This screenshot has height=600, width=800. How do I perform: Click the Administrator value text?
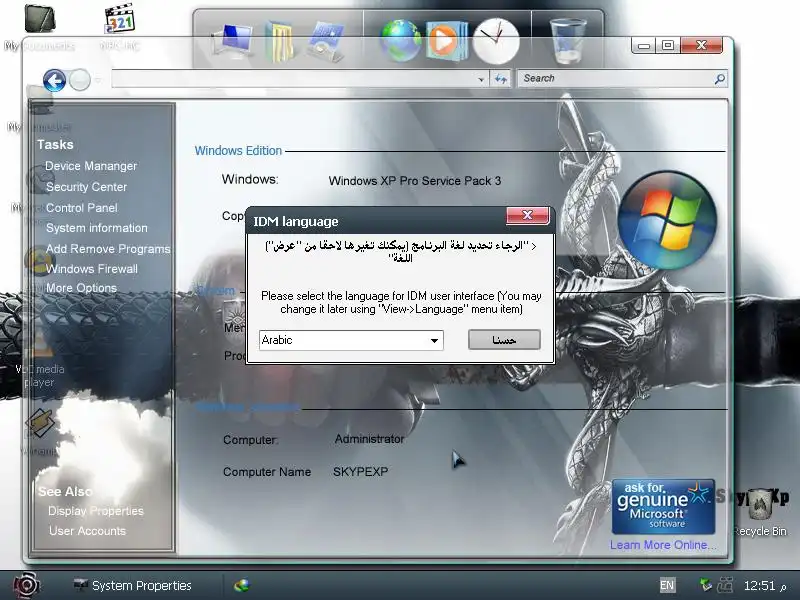click(x=369, y=439)
